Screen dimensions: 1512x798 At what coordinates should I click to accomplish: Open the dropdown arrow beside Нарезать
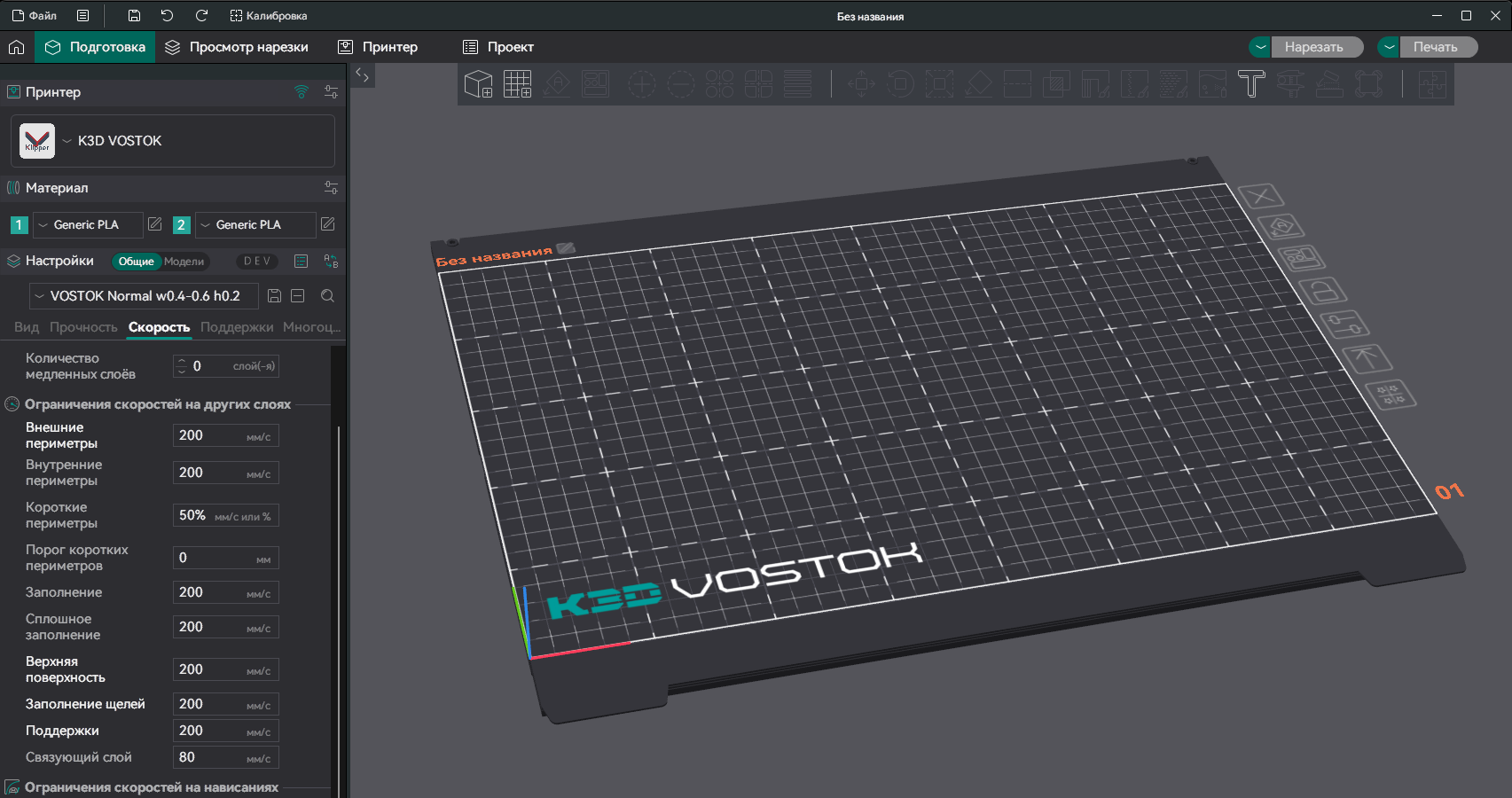tap(1259, 47)
